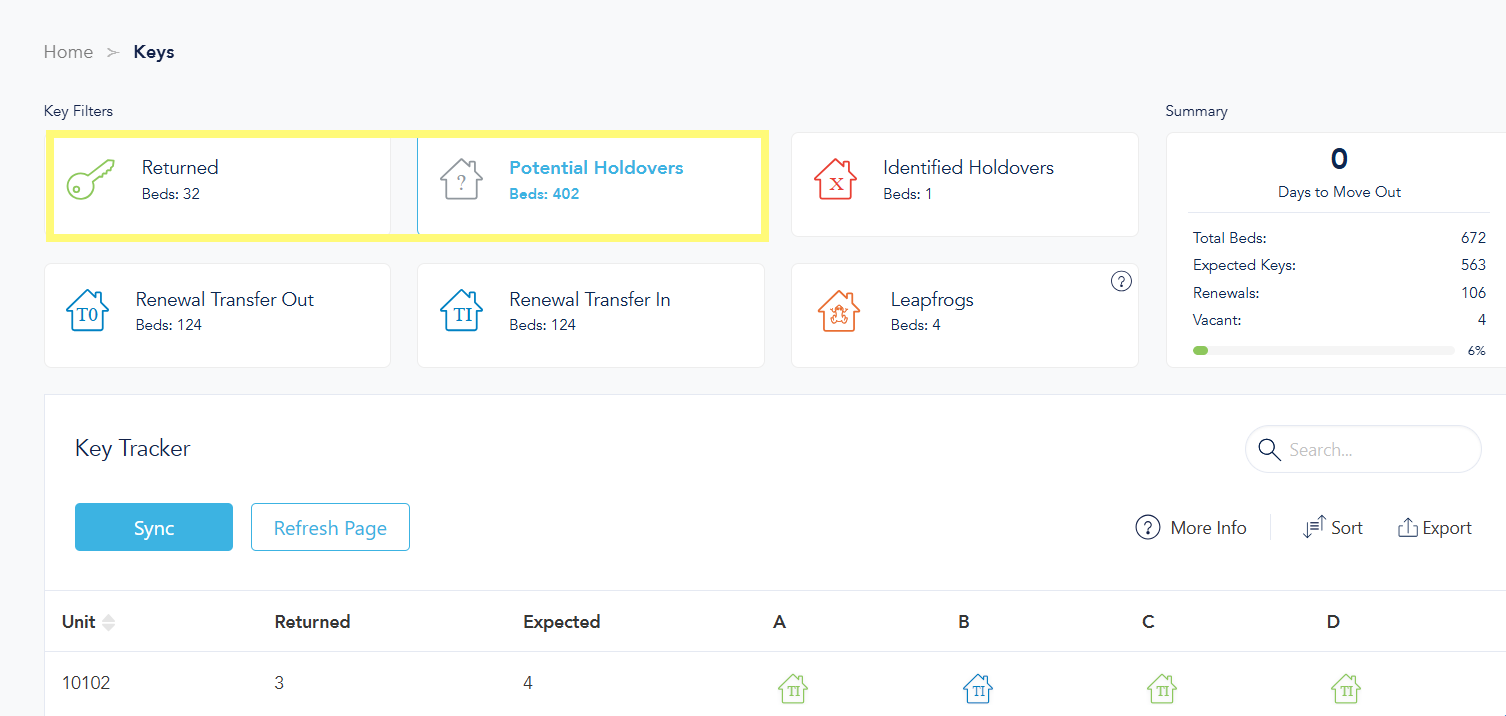The width and height of the screenshot is (1506, 716).
Task: Click the blue bed B icon for unit 10102
Action: [977, 688]
